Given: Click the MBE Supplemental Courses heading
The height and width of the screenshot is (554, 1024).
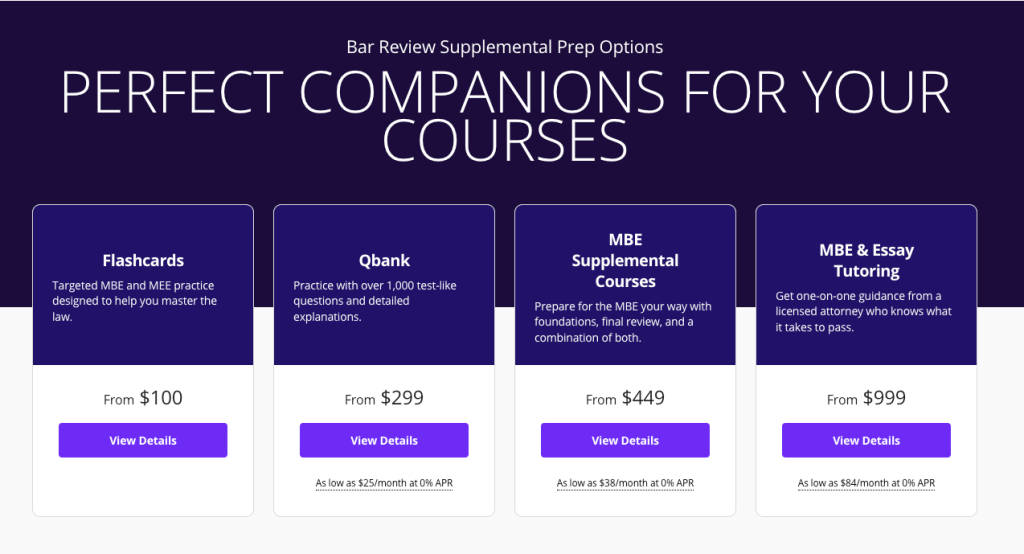Looking at the screenshot, I should click(x=625, y=261).
